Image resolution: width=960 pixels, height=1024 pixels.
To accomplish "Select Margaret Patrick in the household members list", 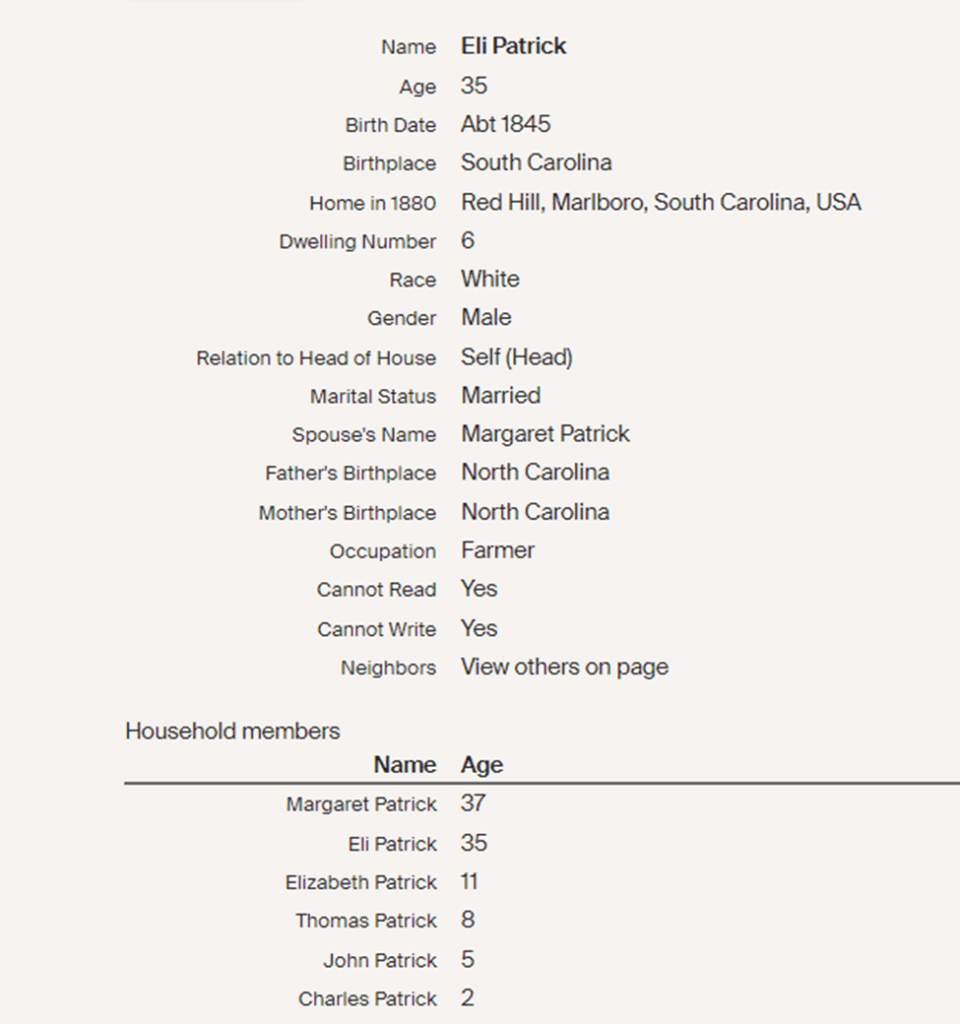I will tap(361, 804).
